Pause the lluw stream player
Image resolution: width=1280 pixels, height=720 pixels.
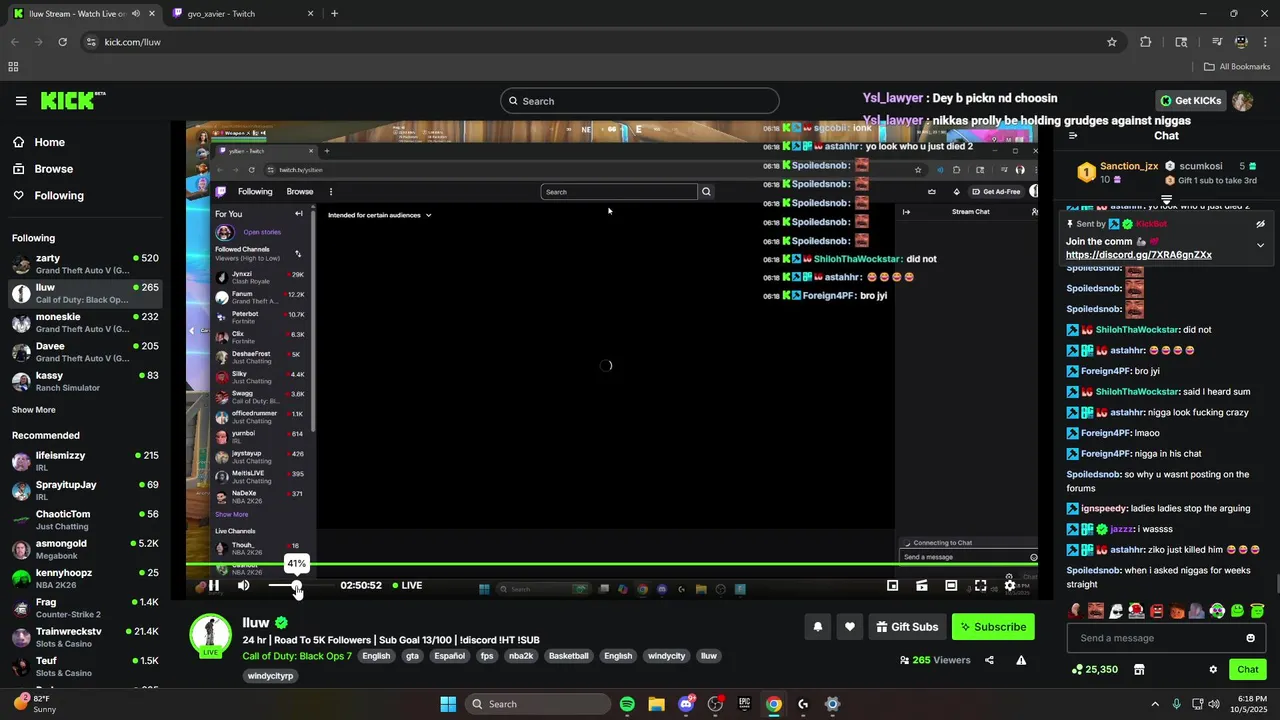213,586
